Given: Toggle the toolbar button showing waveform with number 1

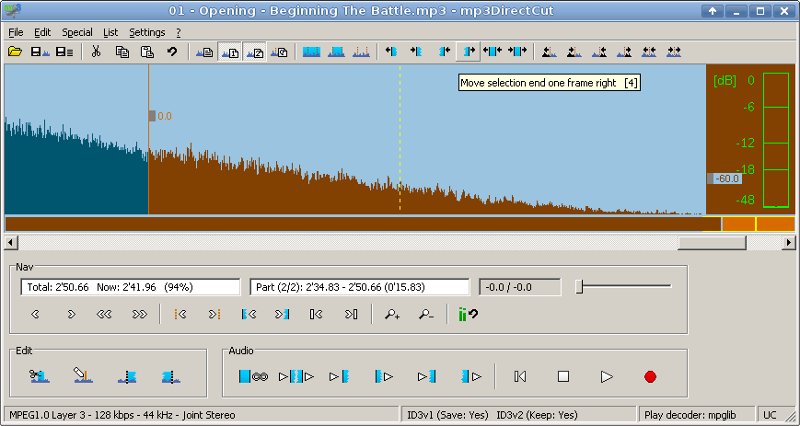Looking at the screenshot, I should [x=230, y=52].
